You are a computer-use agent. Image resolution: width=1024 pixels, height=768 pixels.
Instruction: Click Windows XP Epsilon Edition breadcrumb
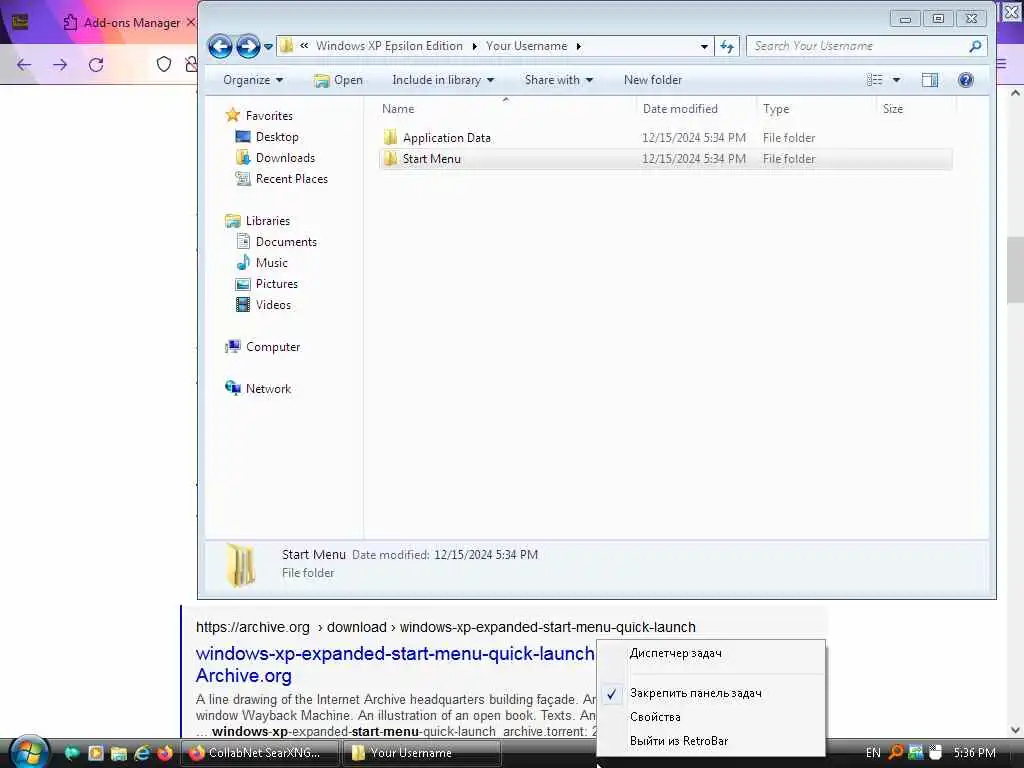(x=389, y=46)
